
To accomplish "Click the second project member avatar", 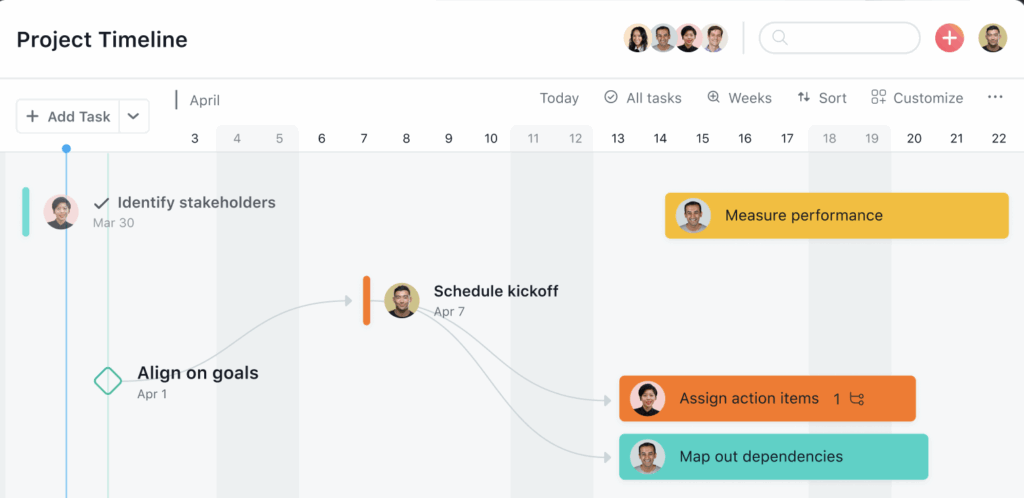I will click(x=663, y=39).
